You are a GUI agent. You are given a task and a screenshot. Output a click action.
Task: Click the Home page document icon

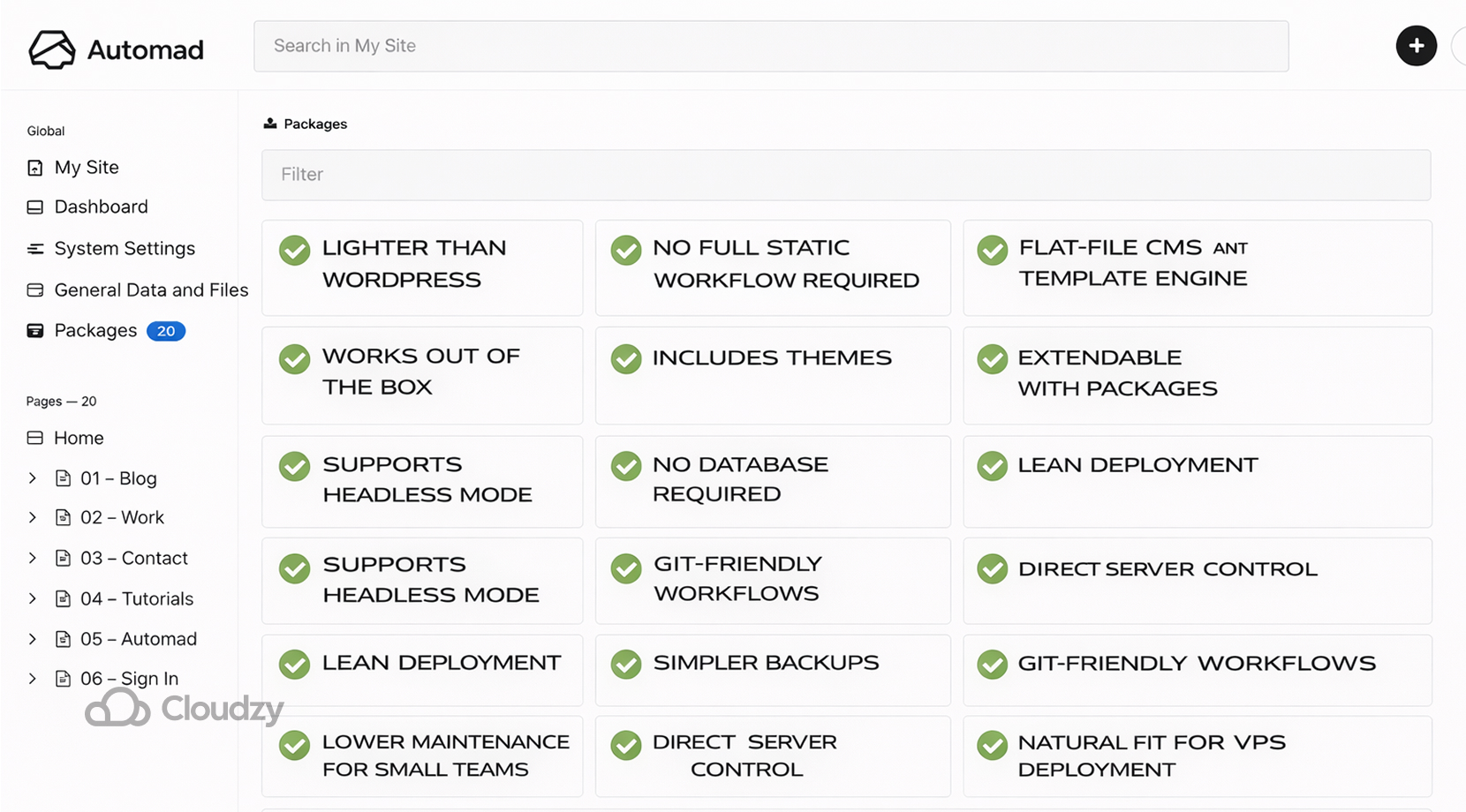click(35, 437)
